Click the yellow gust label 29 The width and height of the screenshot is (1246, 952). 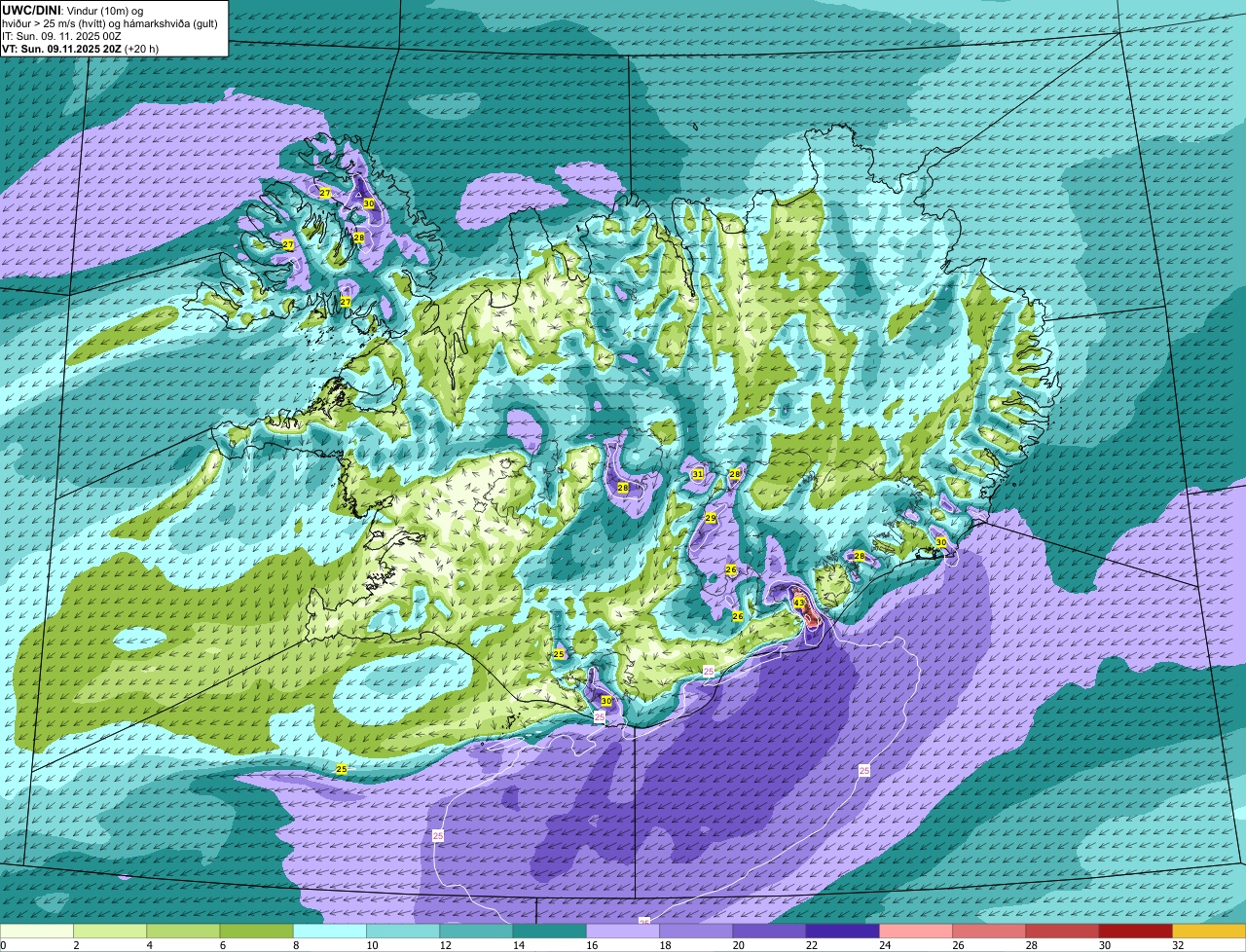(711, 518)
